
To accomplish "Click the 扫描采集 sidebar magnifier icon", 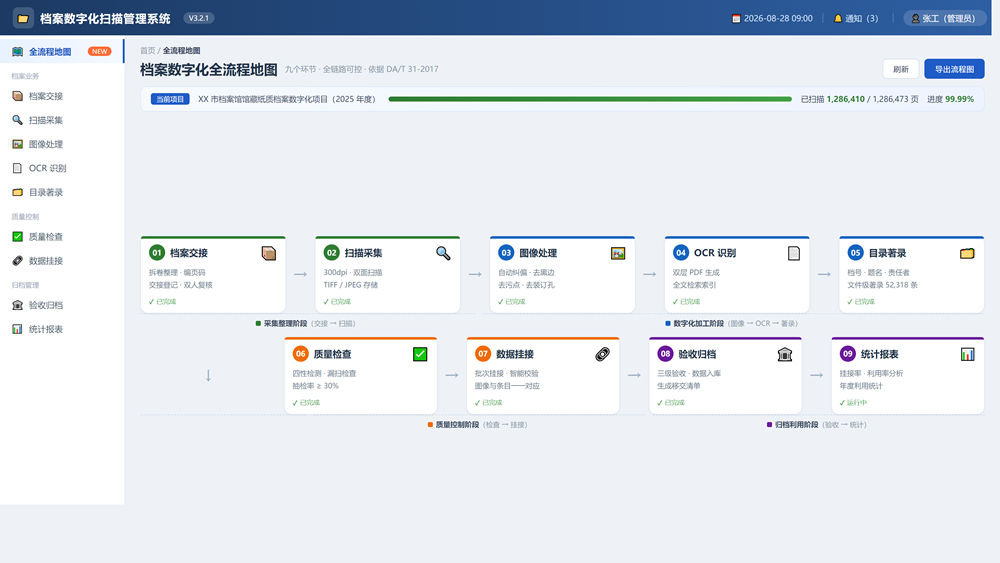I will [17, 120].
